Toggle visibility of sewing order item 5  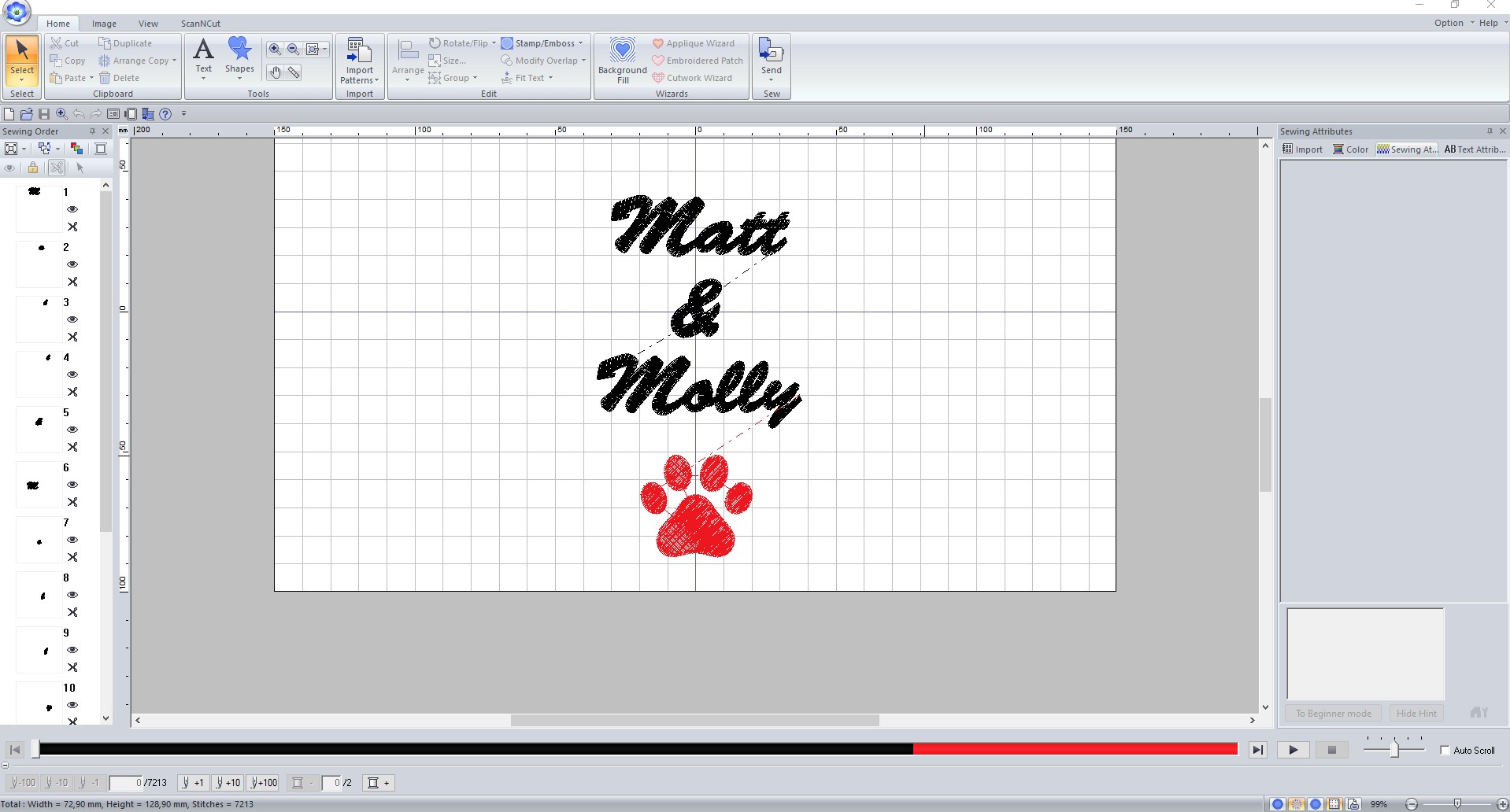[x=72, y=430]
